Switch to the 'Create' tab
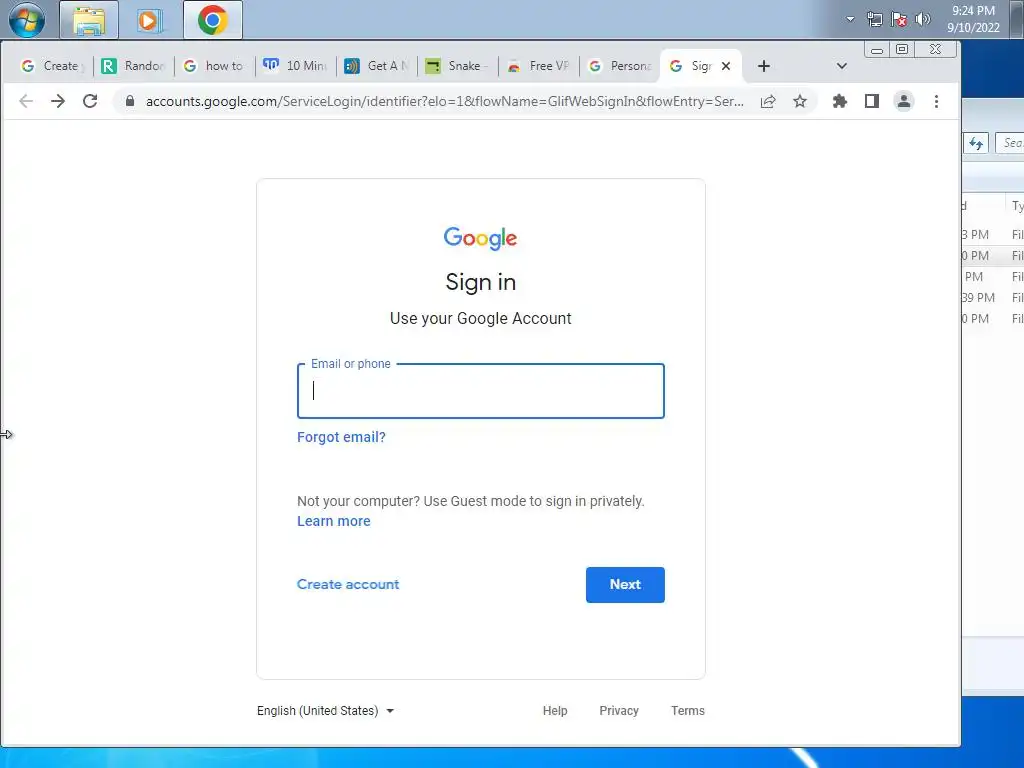The width and height of the screenshot is (1024, 768). 50,66
